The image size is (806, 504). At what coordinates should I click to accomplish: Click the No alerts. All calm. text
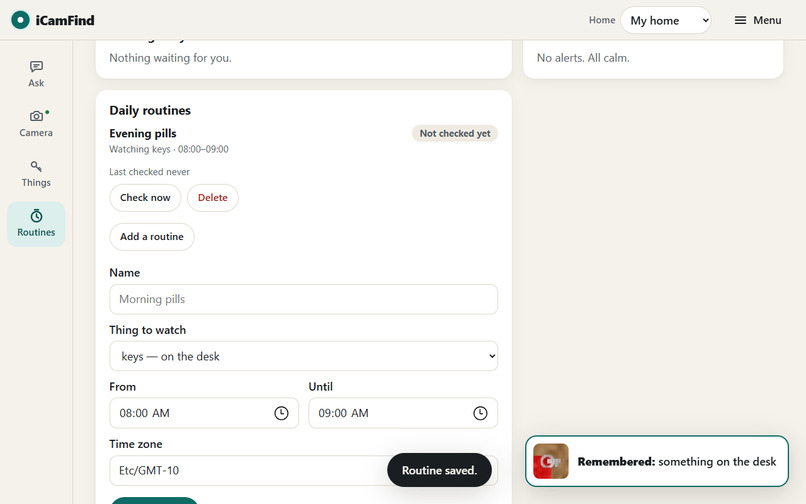tap(583, 58)
